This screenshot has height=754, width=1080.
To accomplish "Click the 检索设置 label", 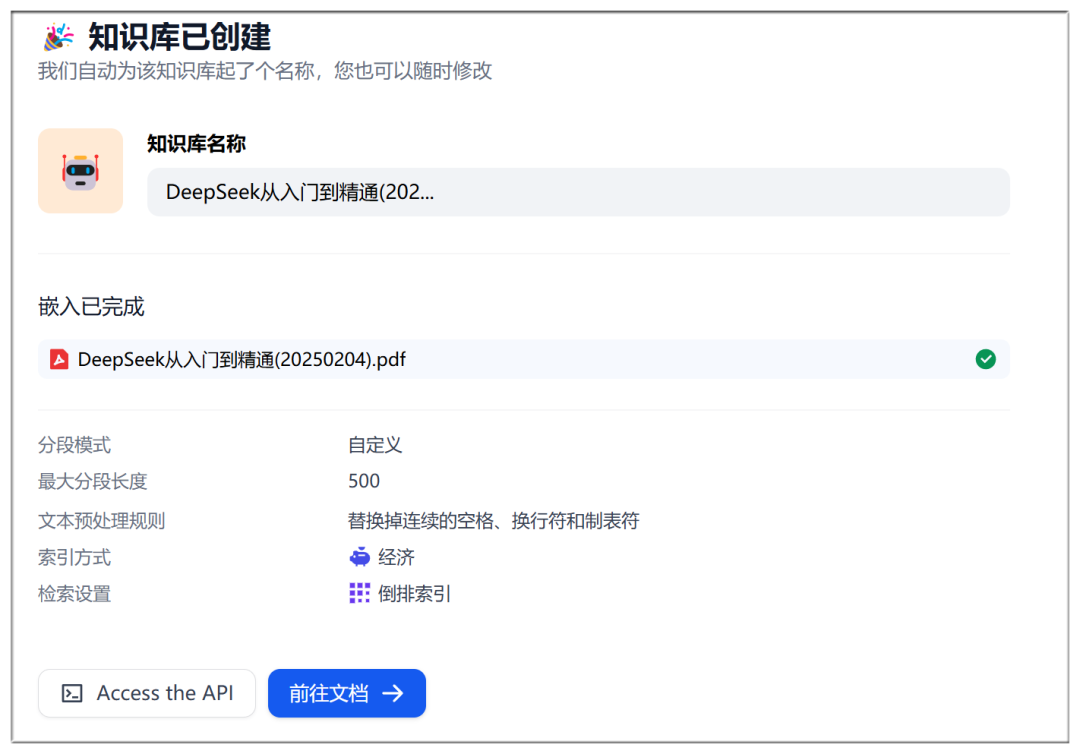I will pyautogui.click(x=74, y=594).
